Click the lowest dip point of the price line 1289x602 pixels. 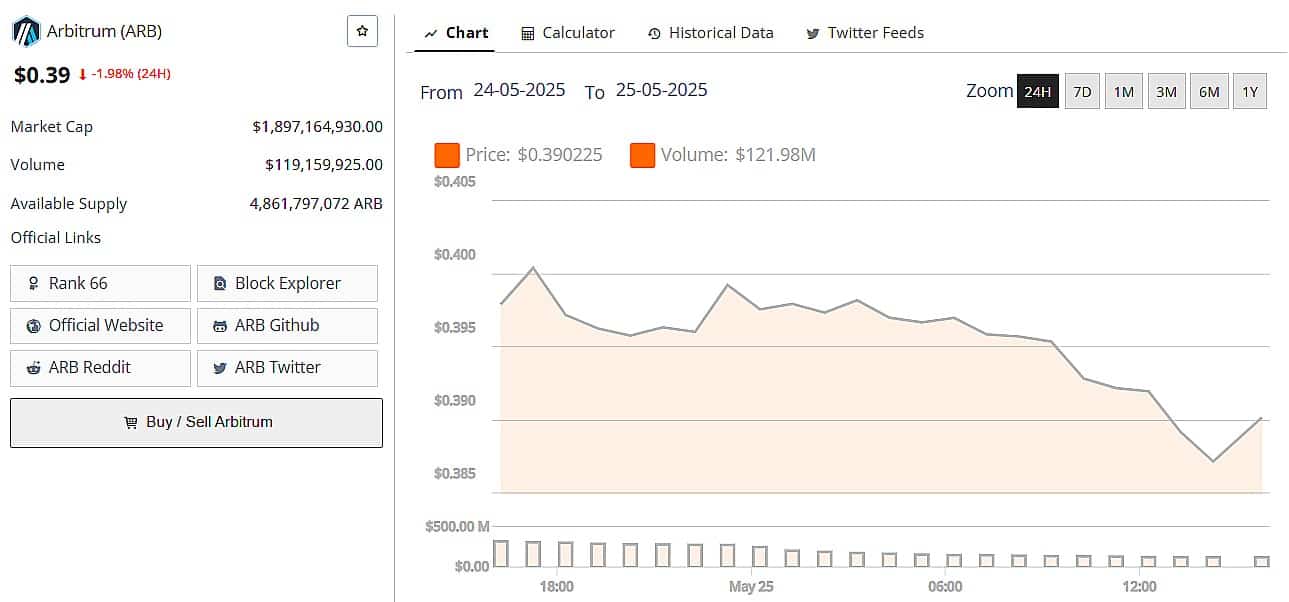(x=1213, y=461)
